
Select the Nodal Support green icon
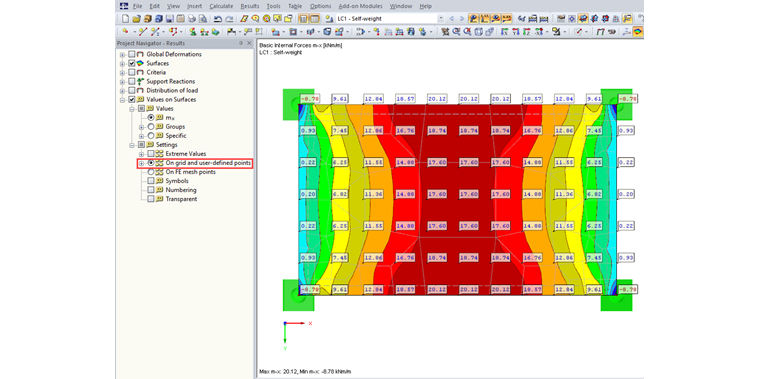(x=193, y=32)
